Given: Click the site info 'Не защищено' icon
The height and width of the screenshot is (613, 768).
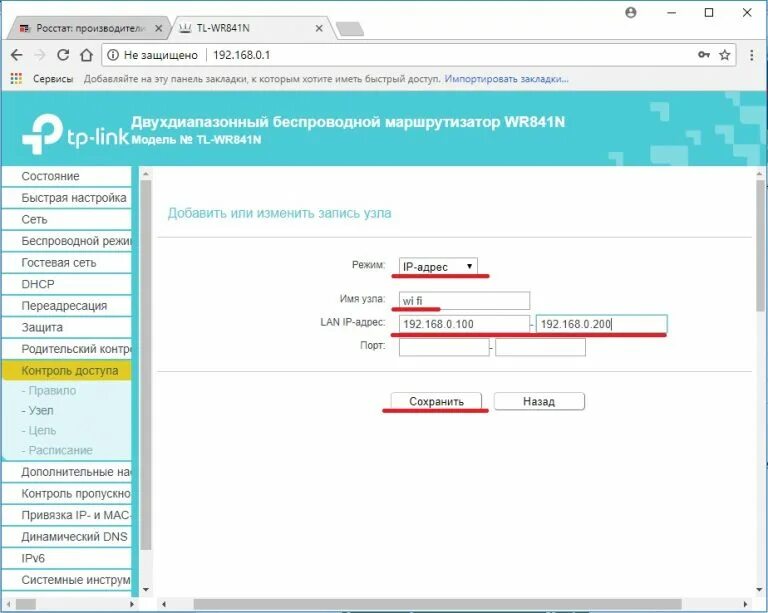Looking at the screenshot, I should click(113, 55).
